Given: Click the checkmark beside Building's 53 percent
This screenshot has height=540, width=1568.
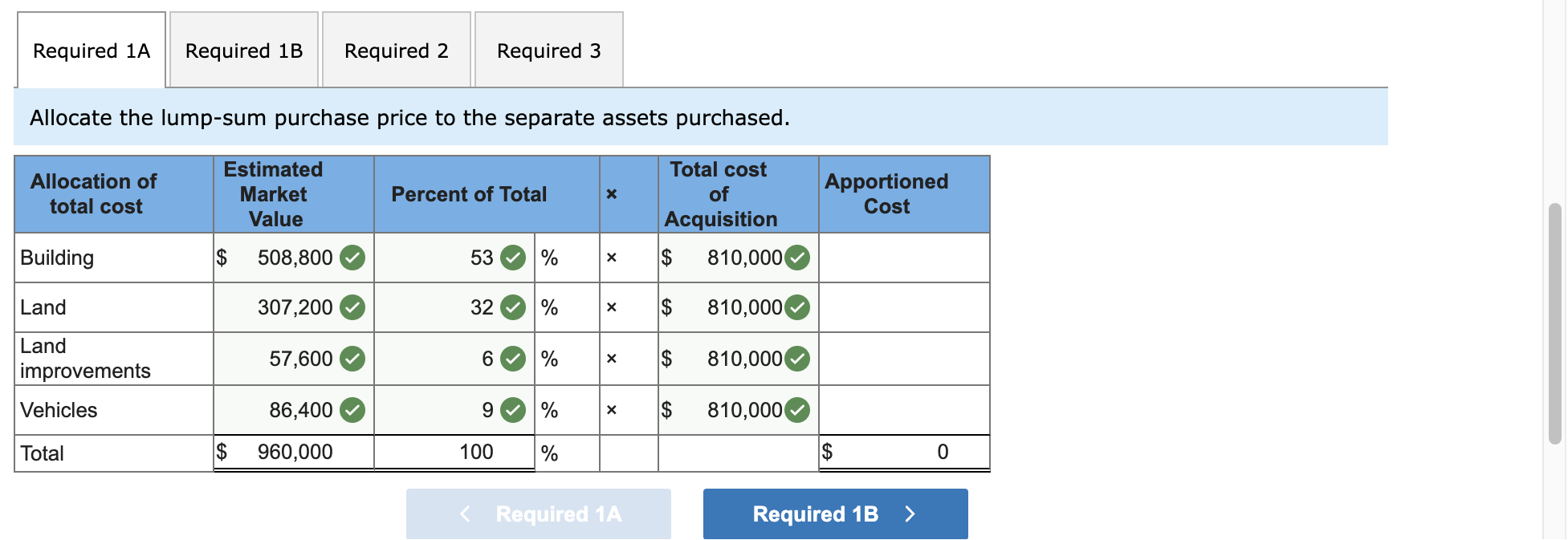Looking at the screenshot, I should pyautogui.click(x=511, y=258).
